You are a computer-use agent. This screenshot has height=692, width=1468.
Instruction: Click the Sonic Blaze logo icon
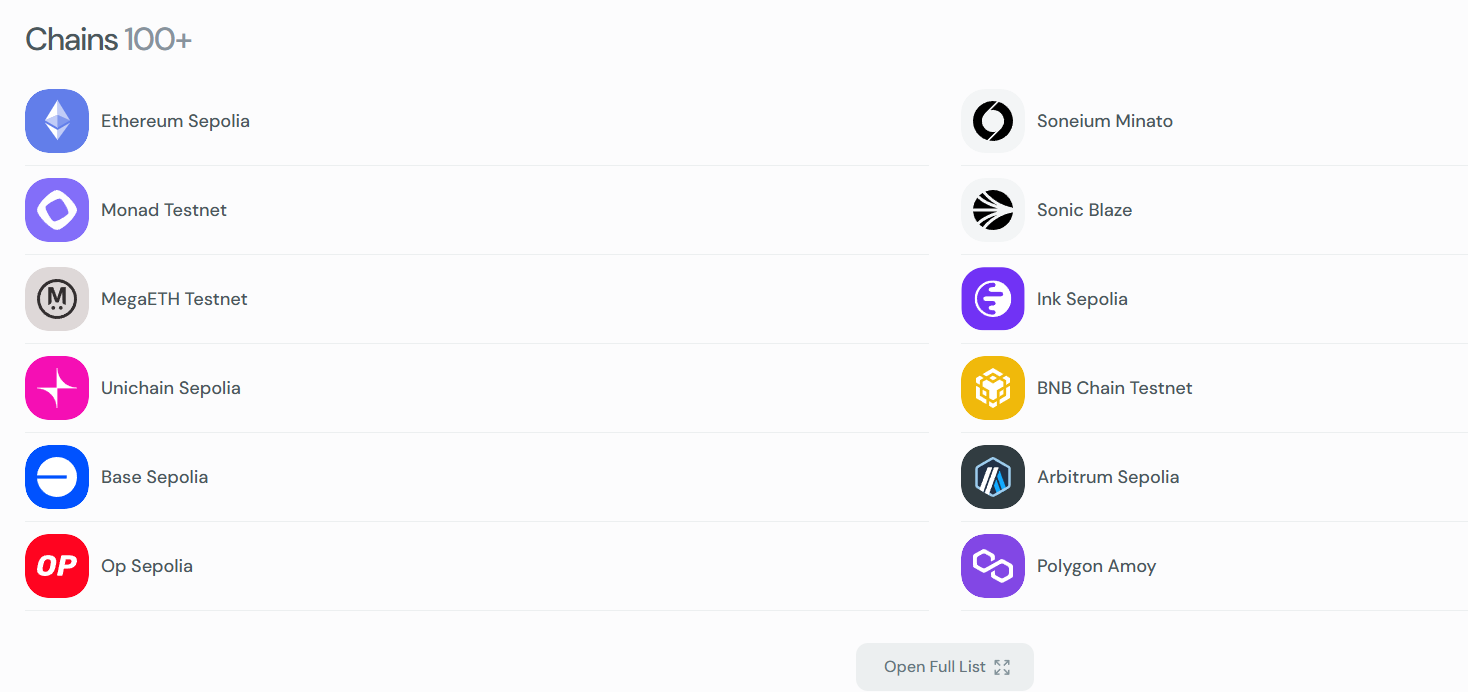click(993, 210)
